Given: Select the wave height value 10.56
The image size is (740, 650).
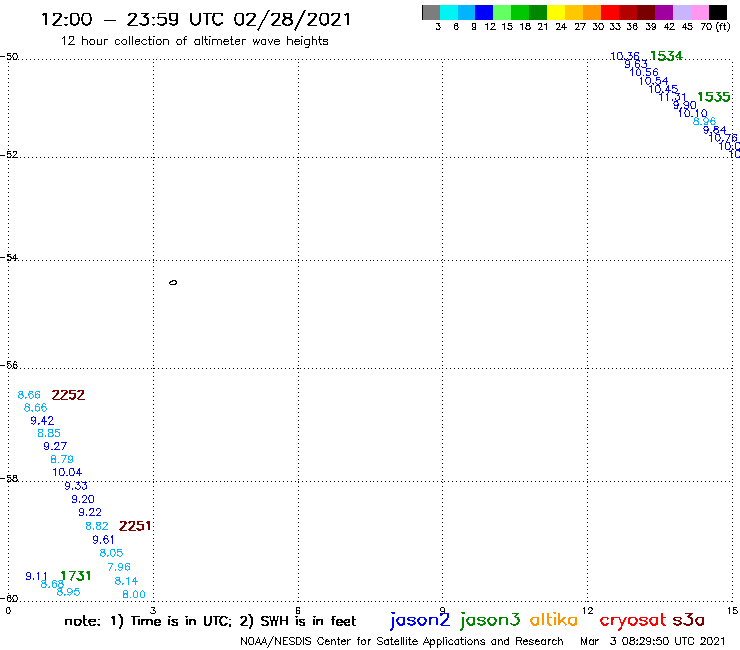Looking at the screenshot, I should 644,72.
